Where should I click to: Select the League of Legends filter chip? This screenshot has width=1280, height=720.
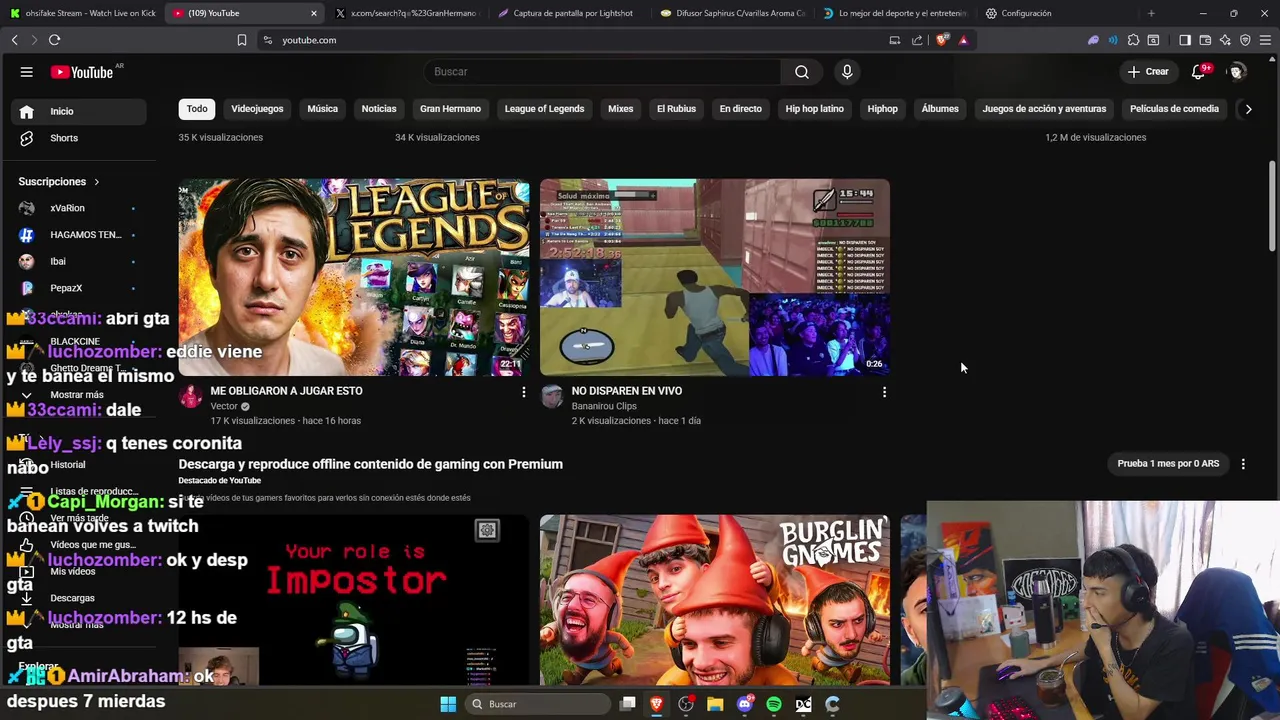[x=544, y=109]
